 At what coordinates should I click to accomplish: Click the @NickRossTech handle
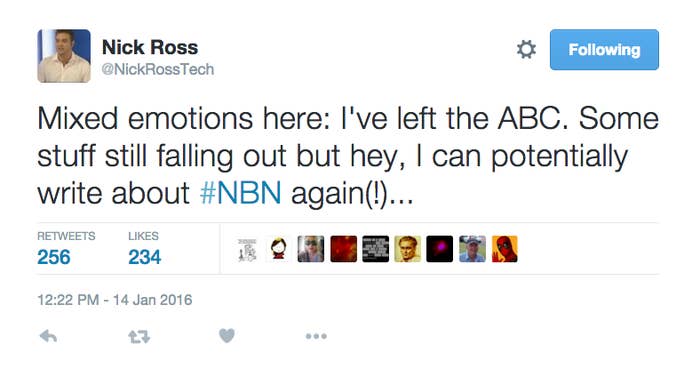(x=158, y=69)
